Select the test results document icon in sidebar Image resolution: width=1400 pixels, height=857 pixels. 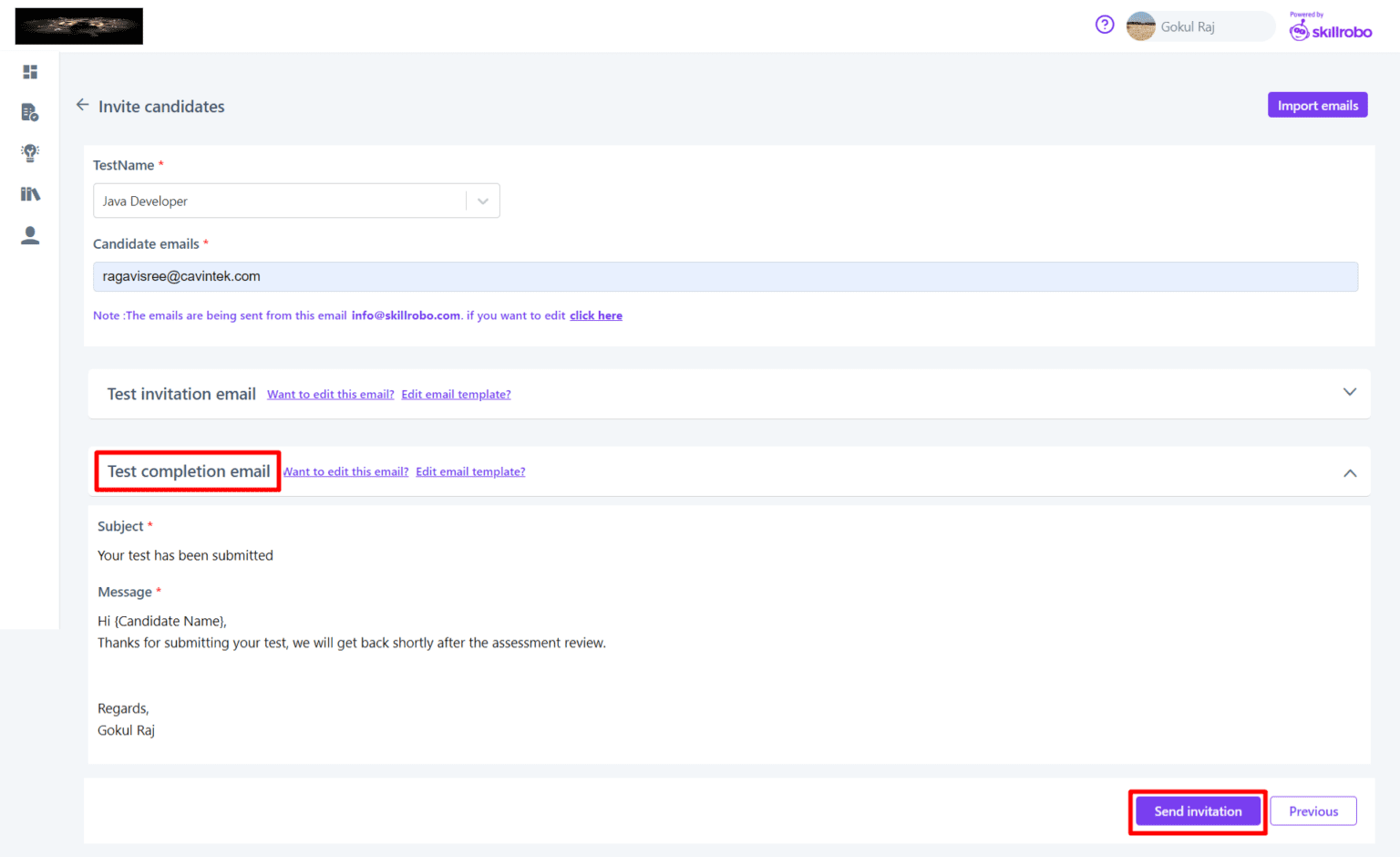(x=30, y=112)
